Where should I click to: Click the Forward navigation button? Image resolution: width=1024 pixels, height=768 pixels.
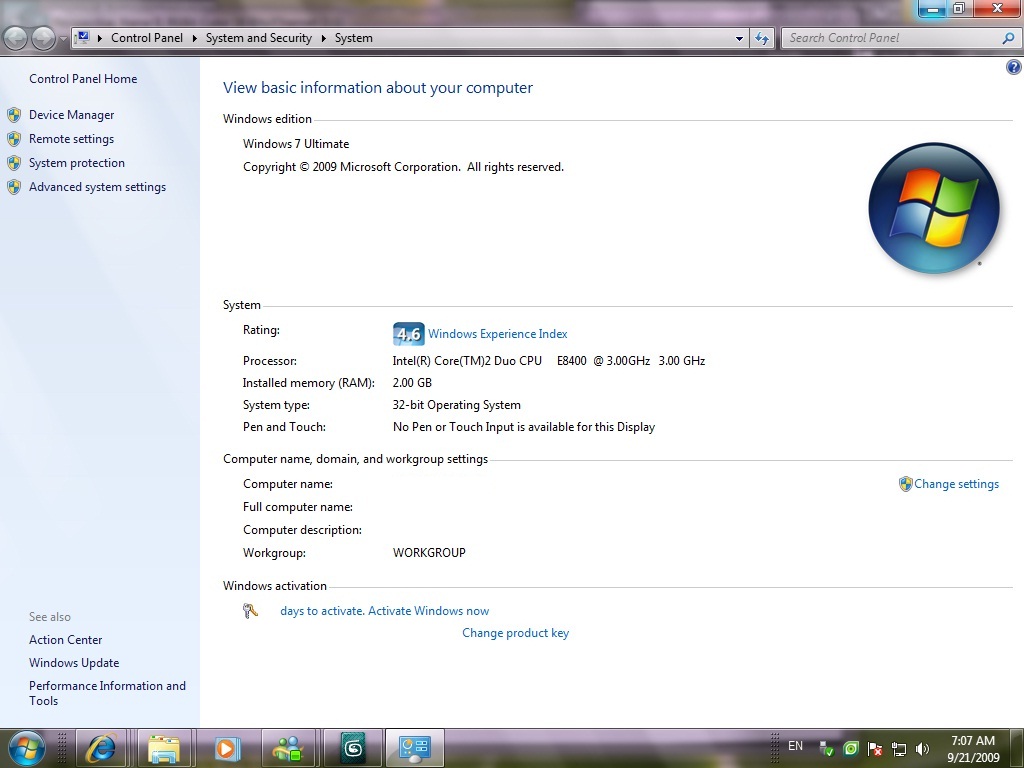(43, 38)
